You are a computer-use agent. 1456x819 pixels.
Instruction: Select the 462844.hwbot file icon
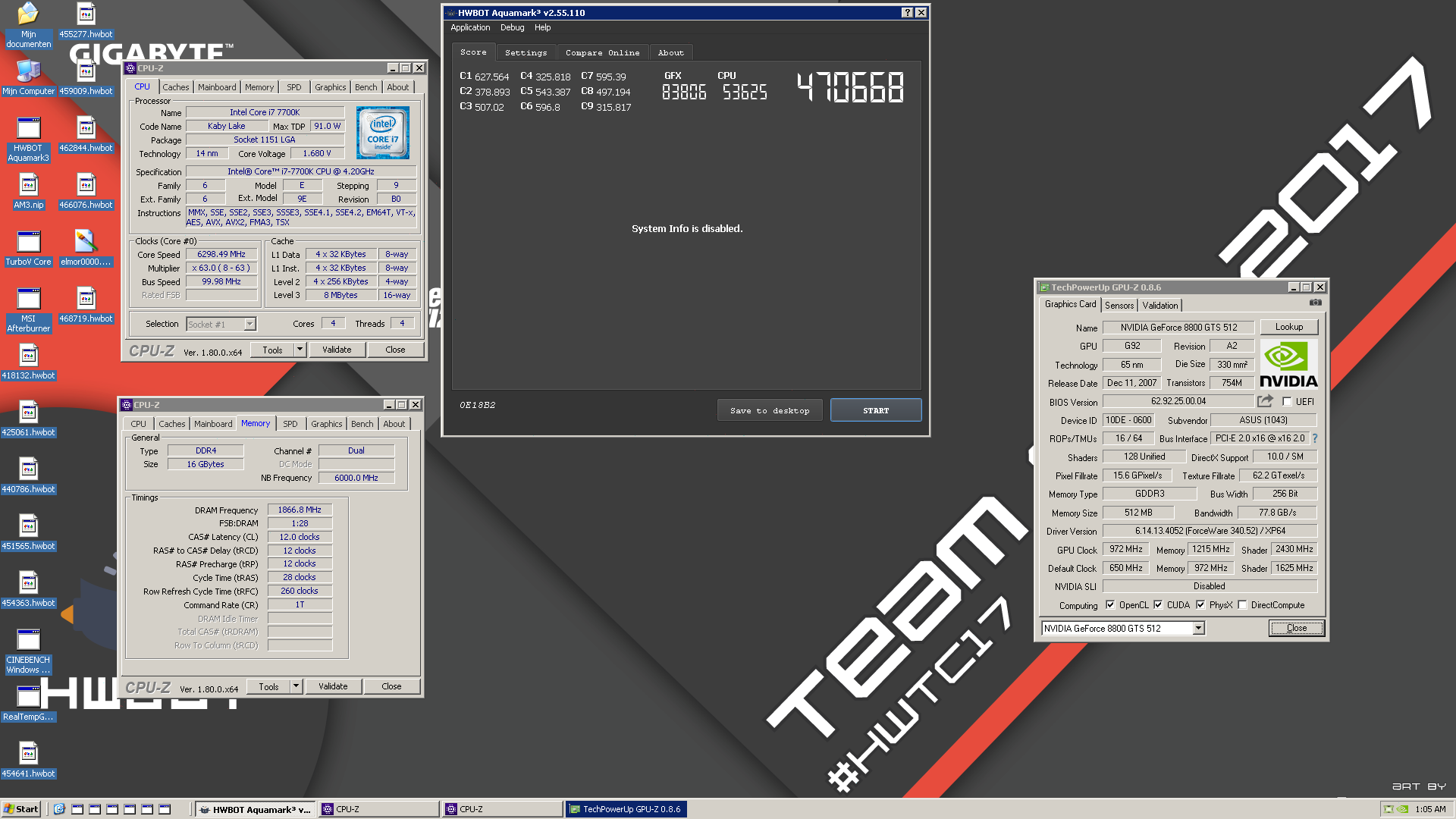pyautogui.click(x=86, y=134)
